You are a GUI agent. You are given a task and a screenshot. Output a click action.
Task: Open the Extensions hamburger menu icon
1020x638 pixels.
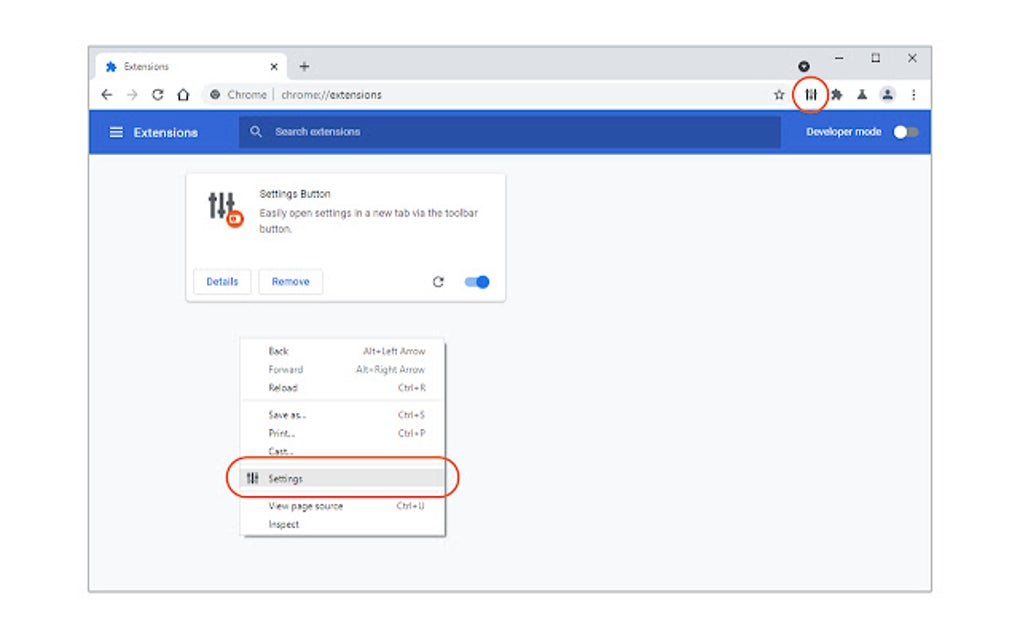117,131
